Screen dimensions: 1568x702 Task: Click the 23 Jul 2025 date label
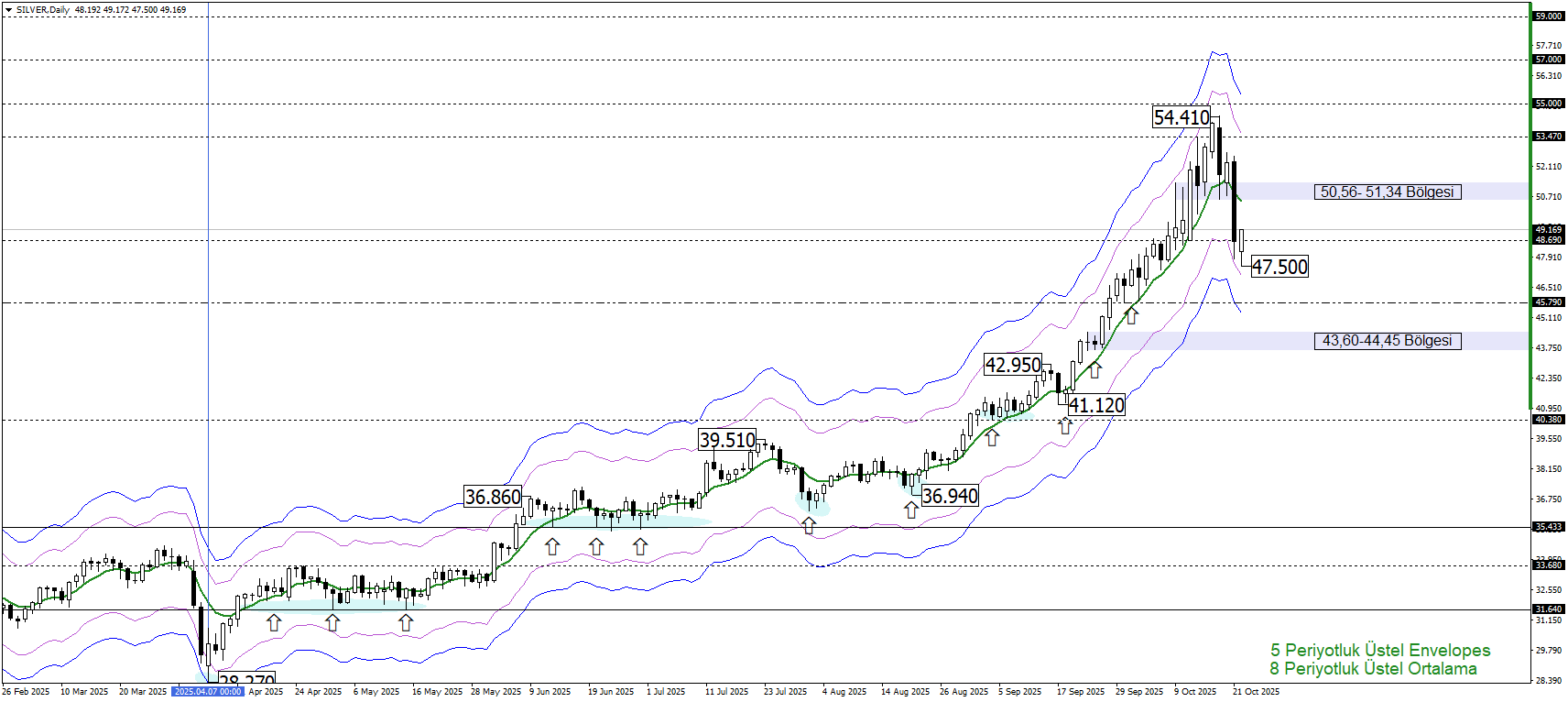786,692
